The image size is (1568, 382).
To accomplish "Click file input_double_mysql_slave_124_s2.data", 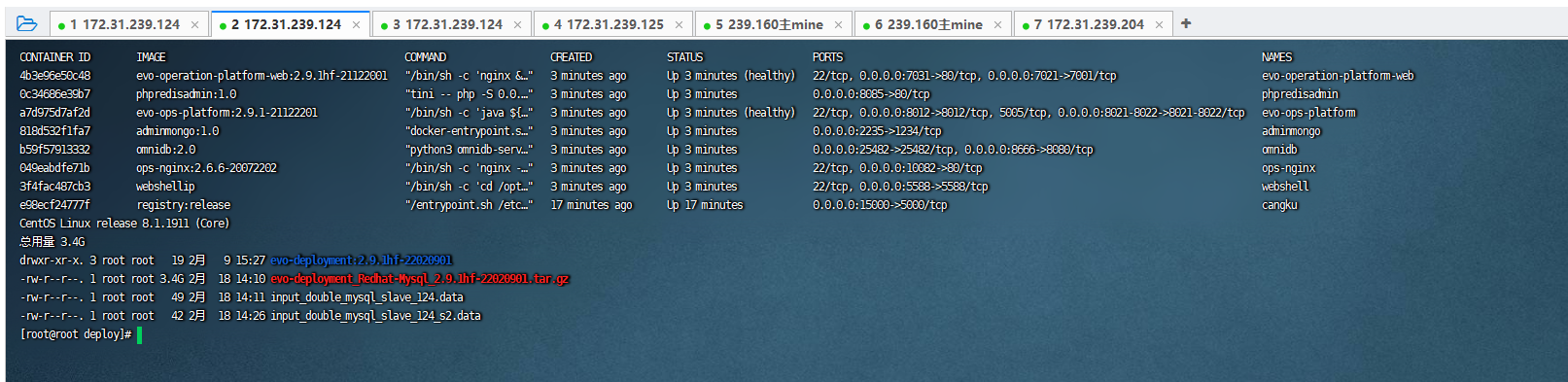I will pyautogui.click(x=376, y=316).
